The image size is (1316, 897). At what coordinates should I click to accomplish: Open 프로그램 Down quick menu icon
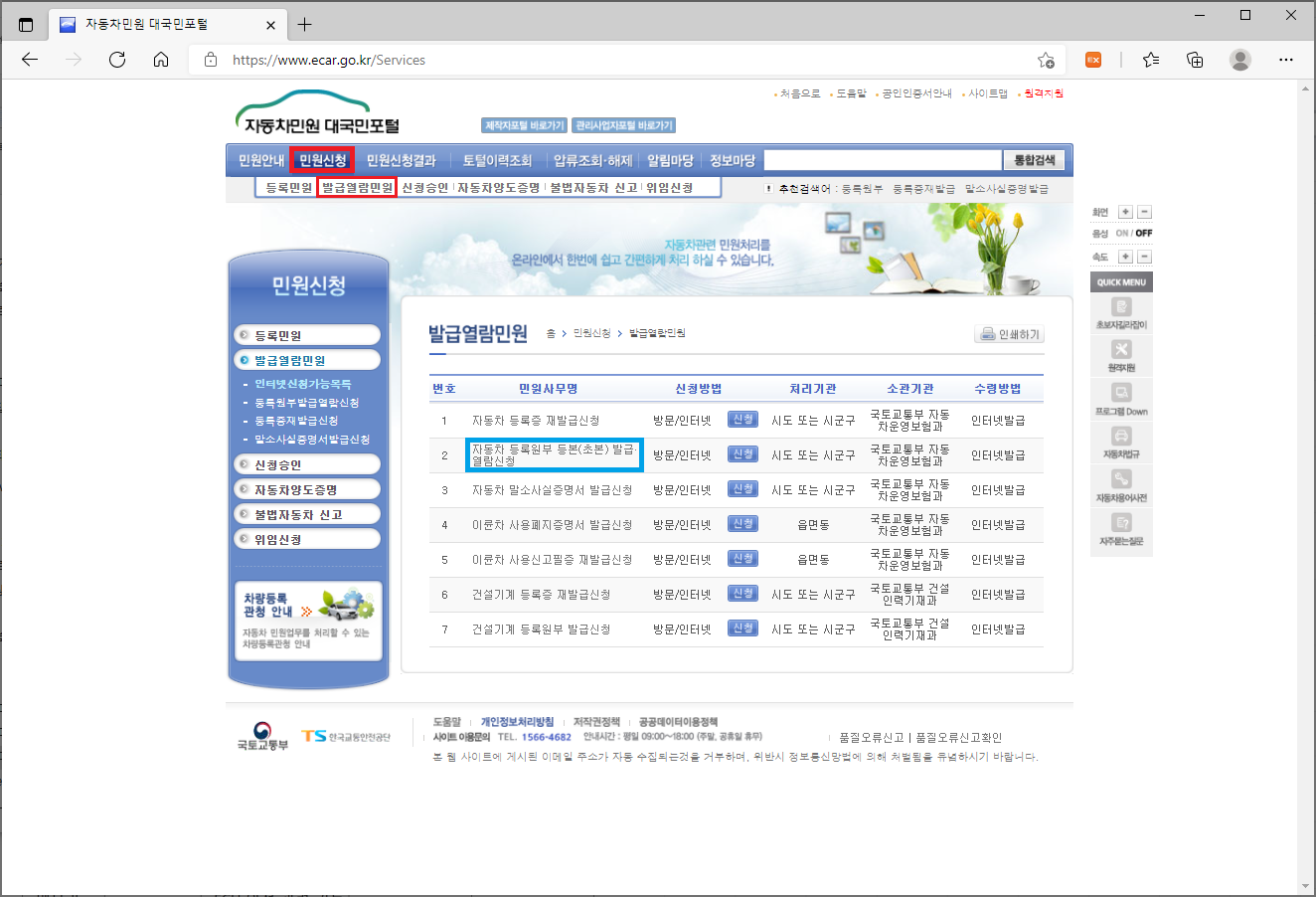tap(1121, 399)
